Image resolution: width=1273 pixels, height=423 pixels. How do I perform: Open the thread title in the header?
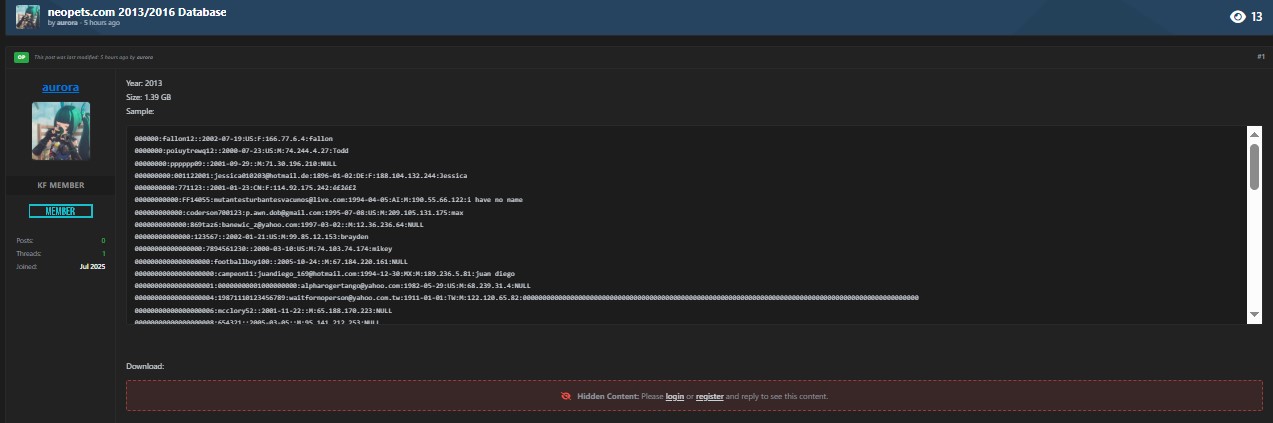[x=136, y=11]
